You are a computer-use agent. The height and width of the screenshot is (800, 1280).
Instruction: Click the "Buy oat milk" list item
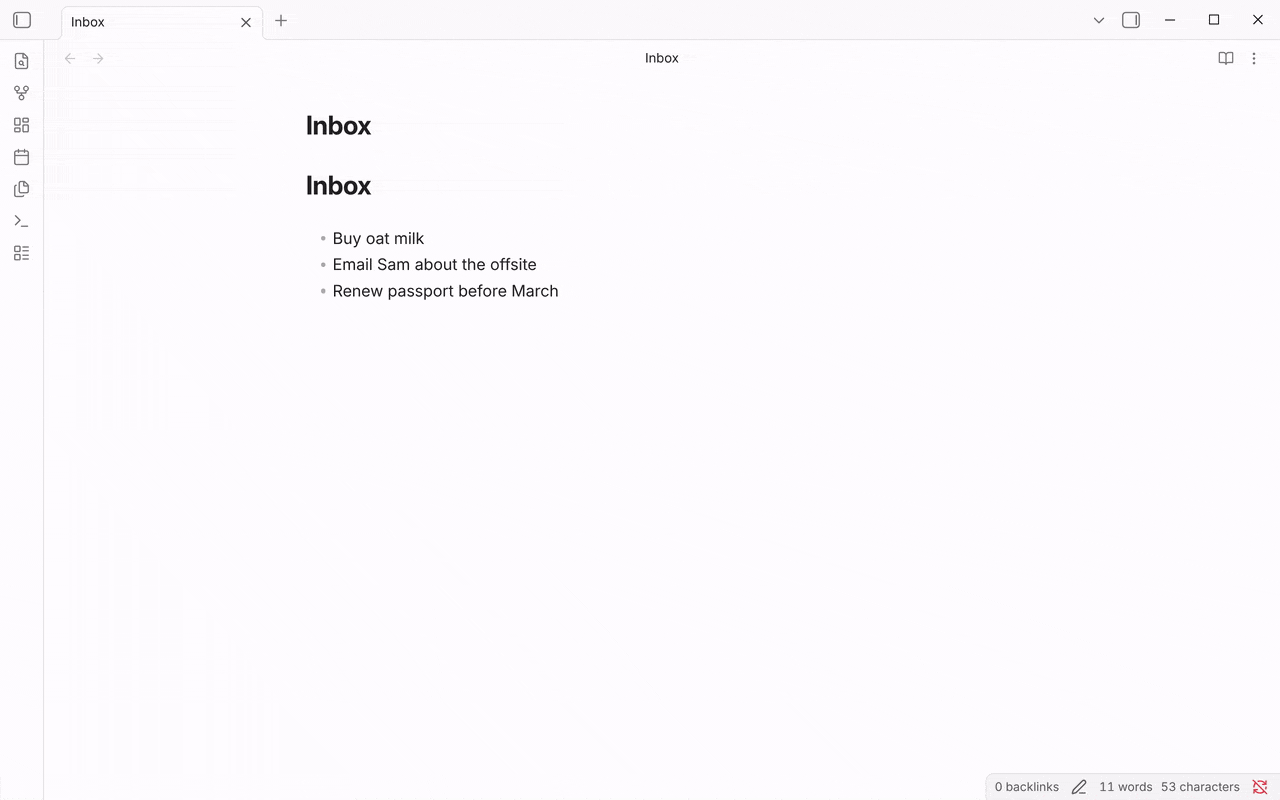tap(378, 238)
